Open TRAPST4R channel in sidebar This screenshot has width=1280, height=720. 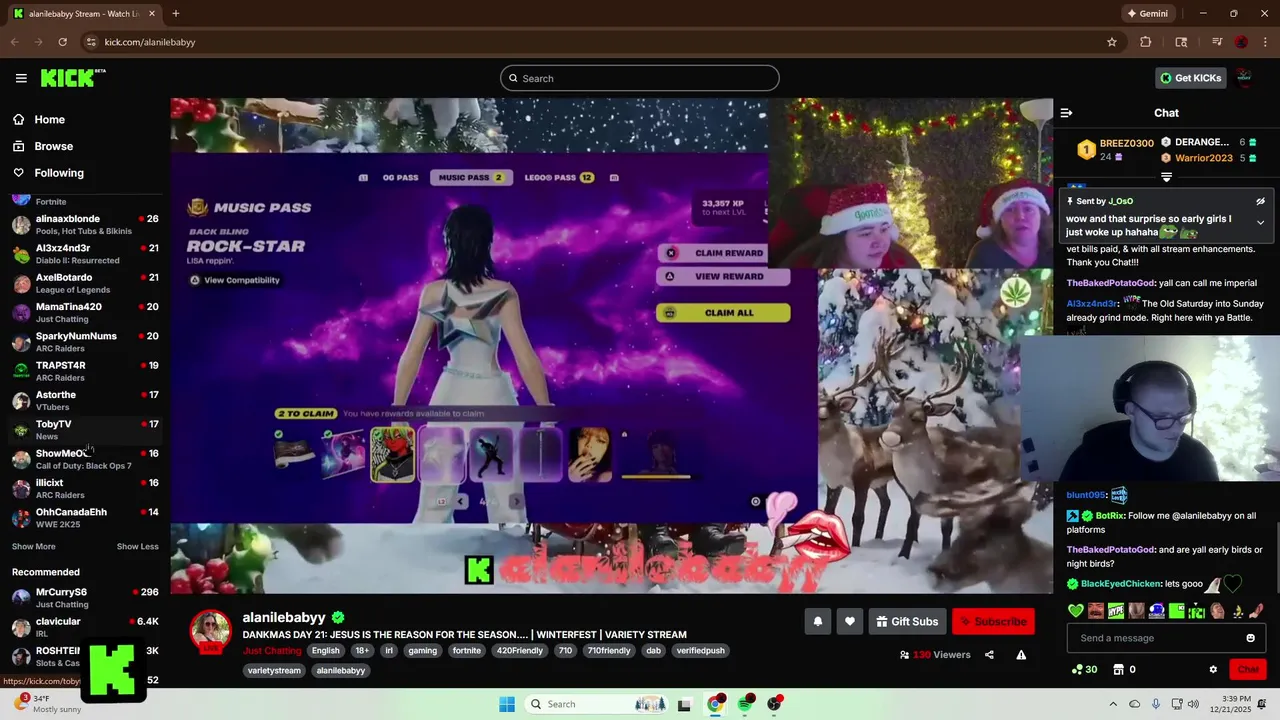click(x=85, y=371)
